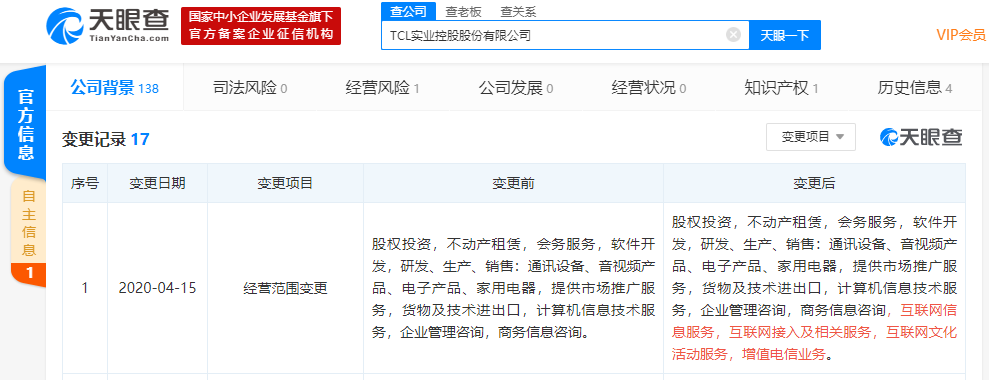This screenshot has width=989, height=380.
Task: Open the 公司背景 138 tab
Action: click(x=114, y=88)
